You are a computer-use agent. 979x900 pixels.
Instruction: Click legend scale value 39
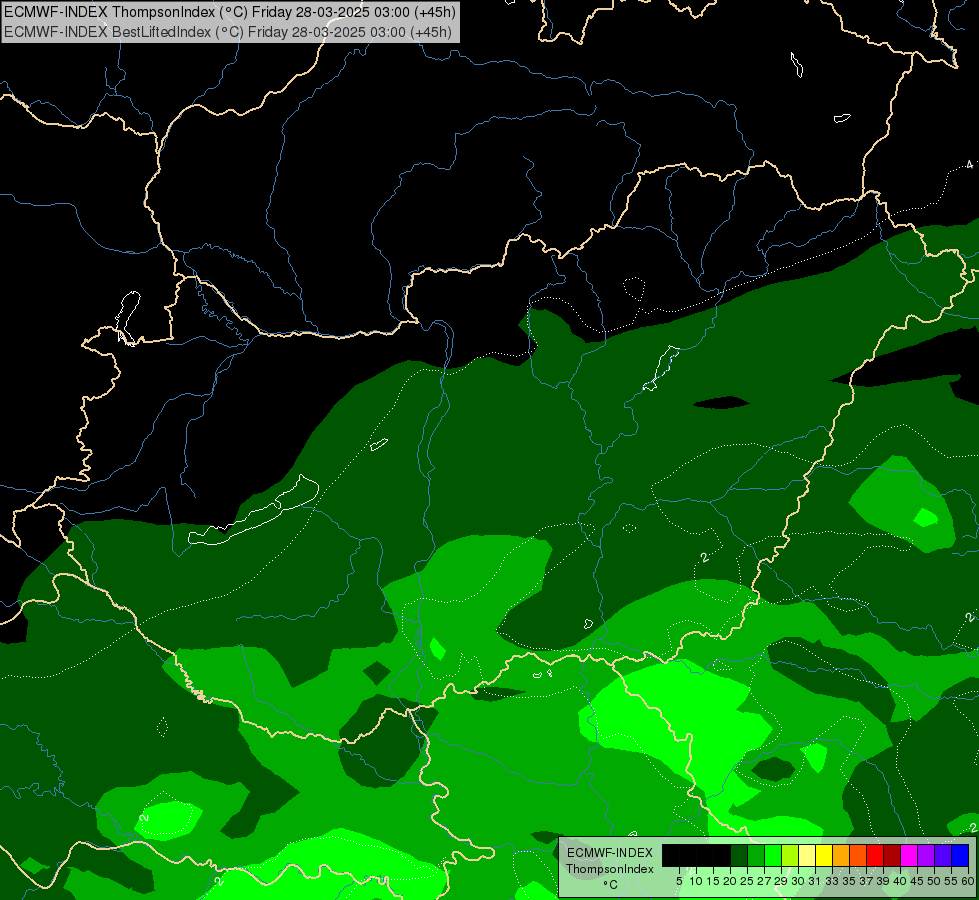[883, 881]
